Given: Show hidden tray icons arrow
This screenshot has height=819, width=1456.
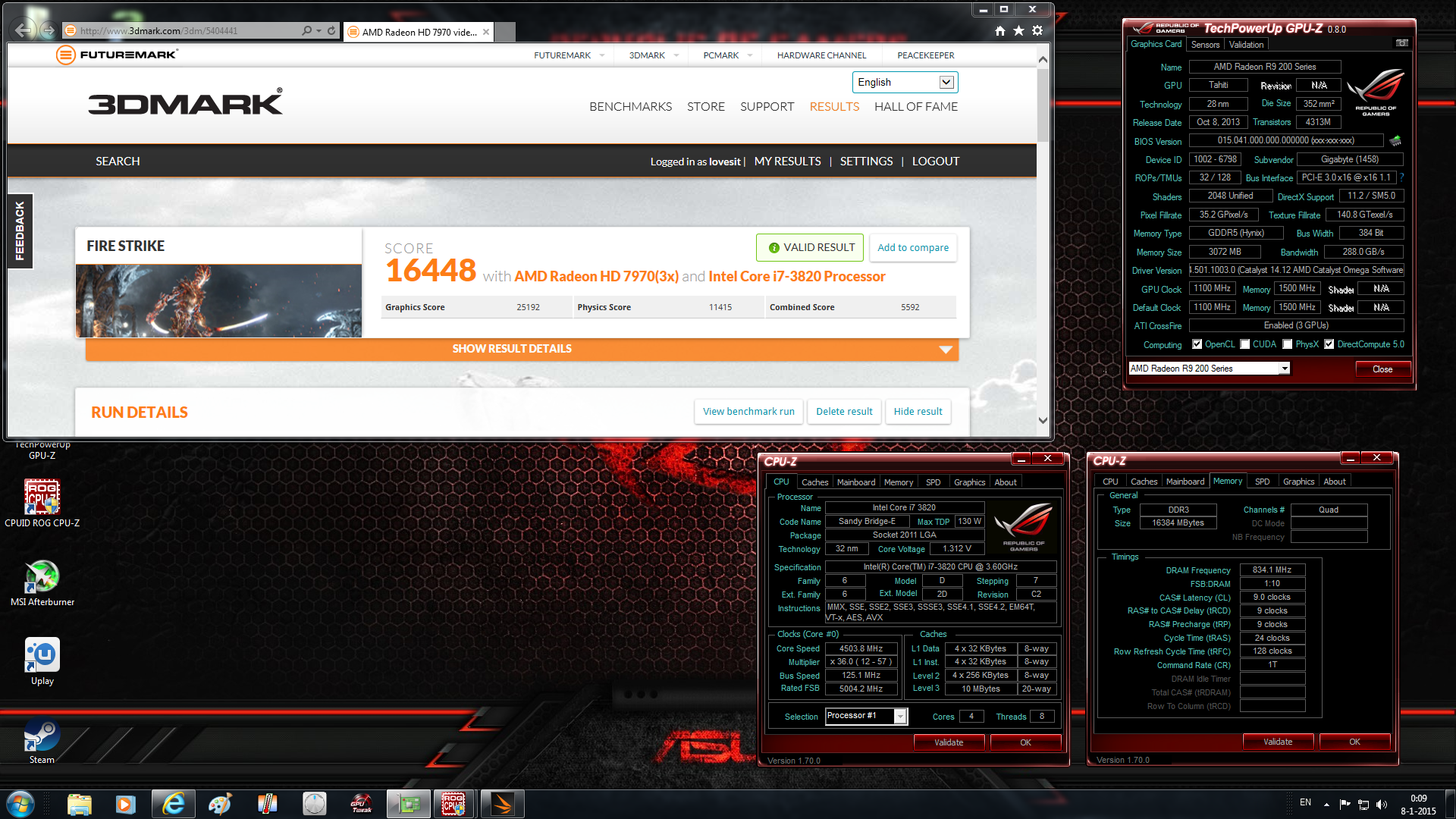Looking at the screenshot, I should click(1326, 805).
